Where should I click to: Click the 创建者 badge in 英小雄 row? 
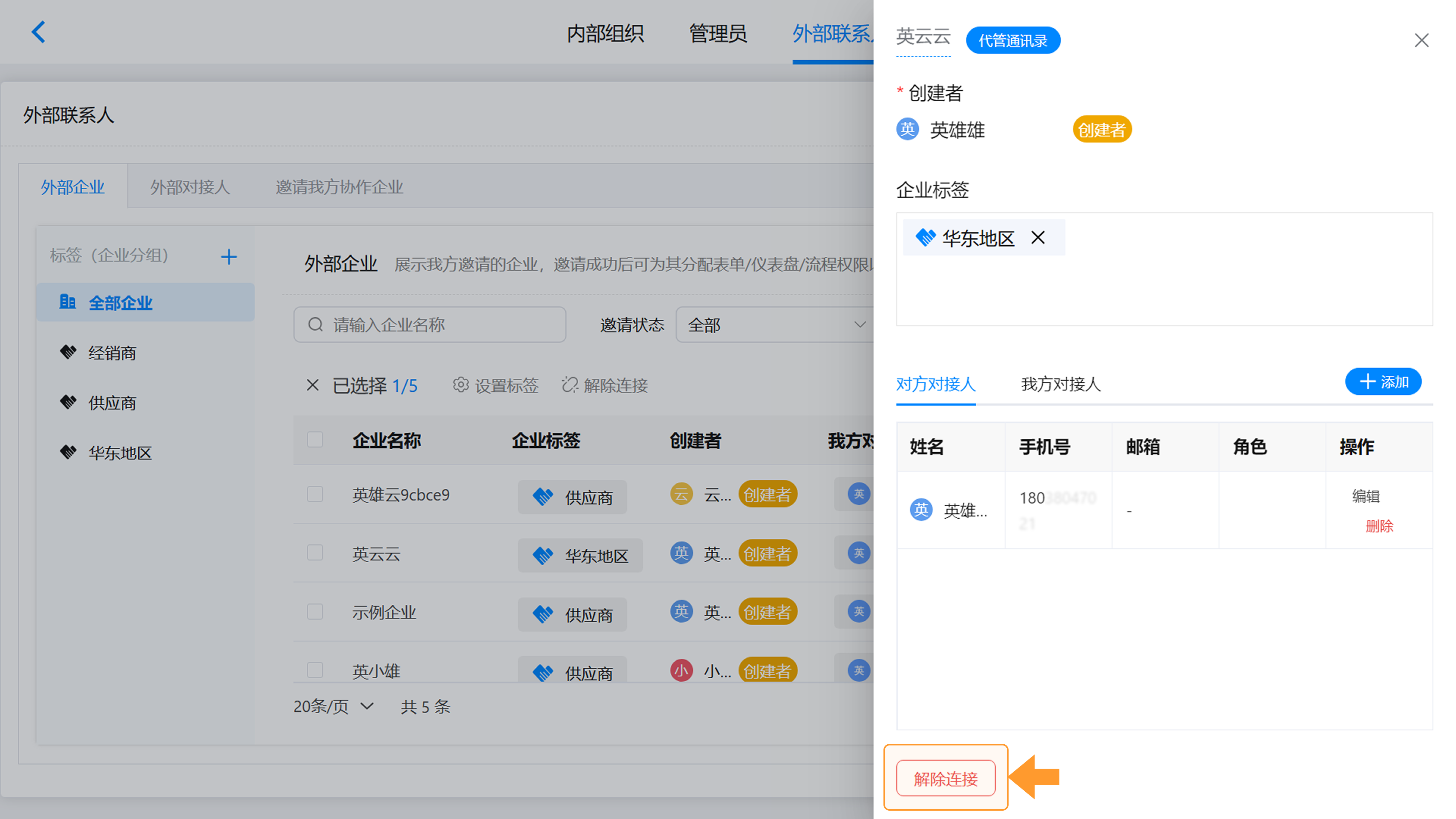click(767, 670)
